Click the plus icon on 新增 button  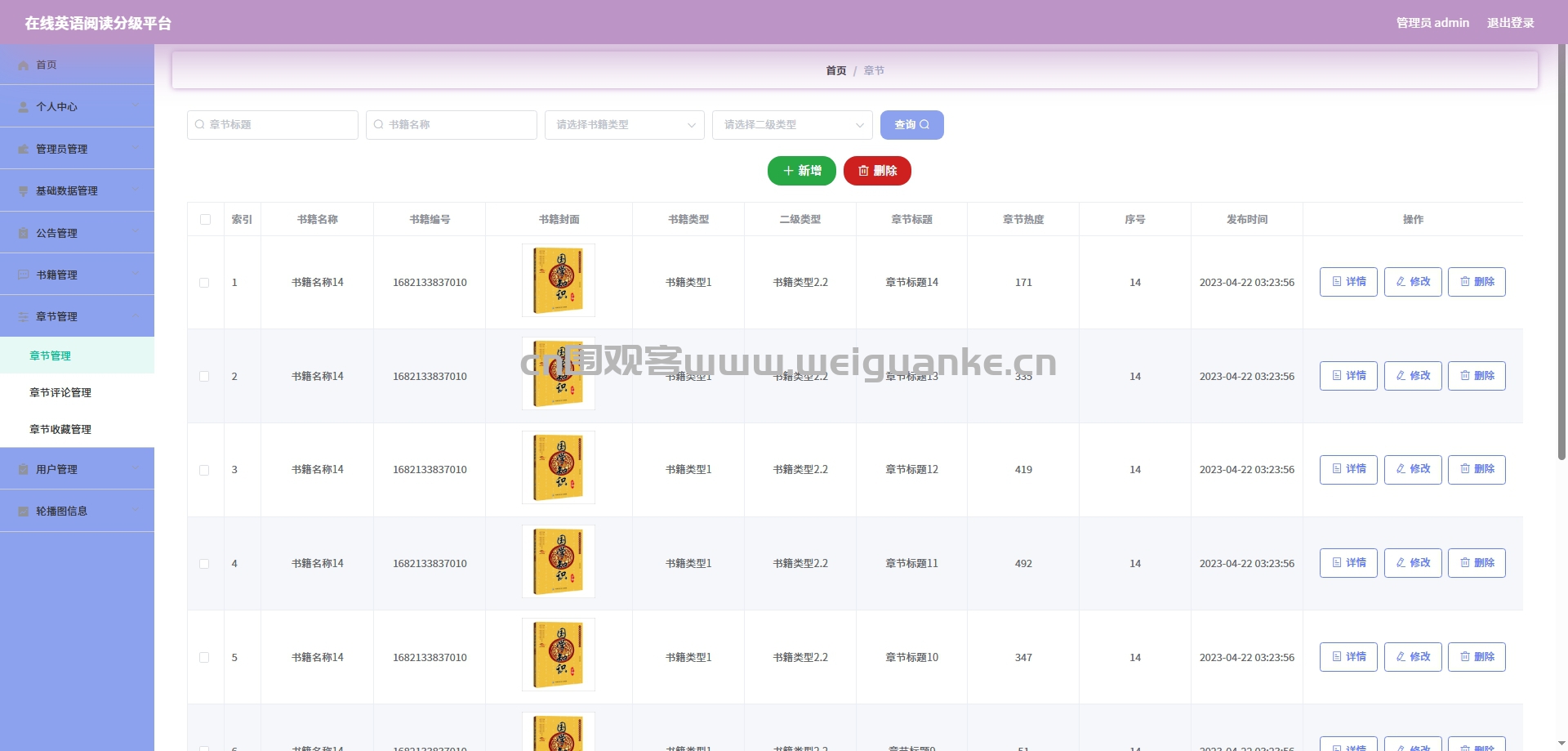(788, 171)
